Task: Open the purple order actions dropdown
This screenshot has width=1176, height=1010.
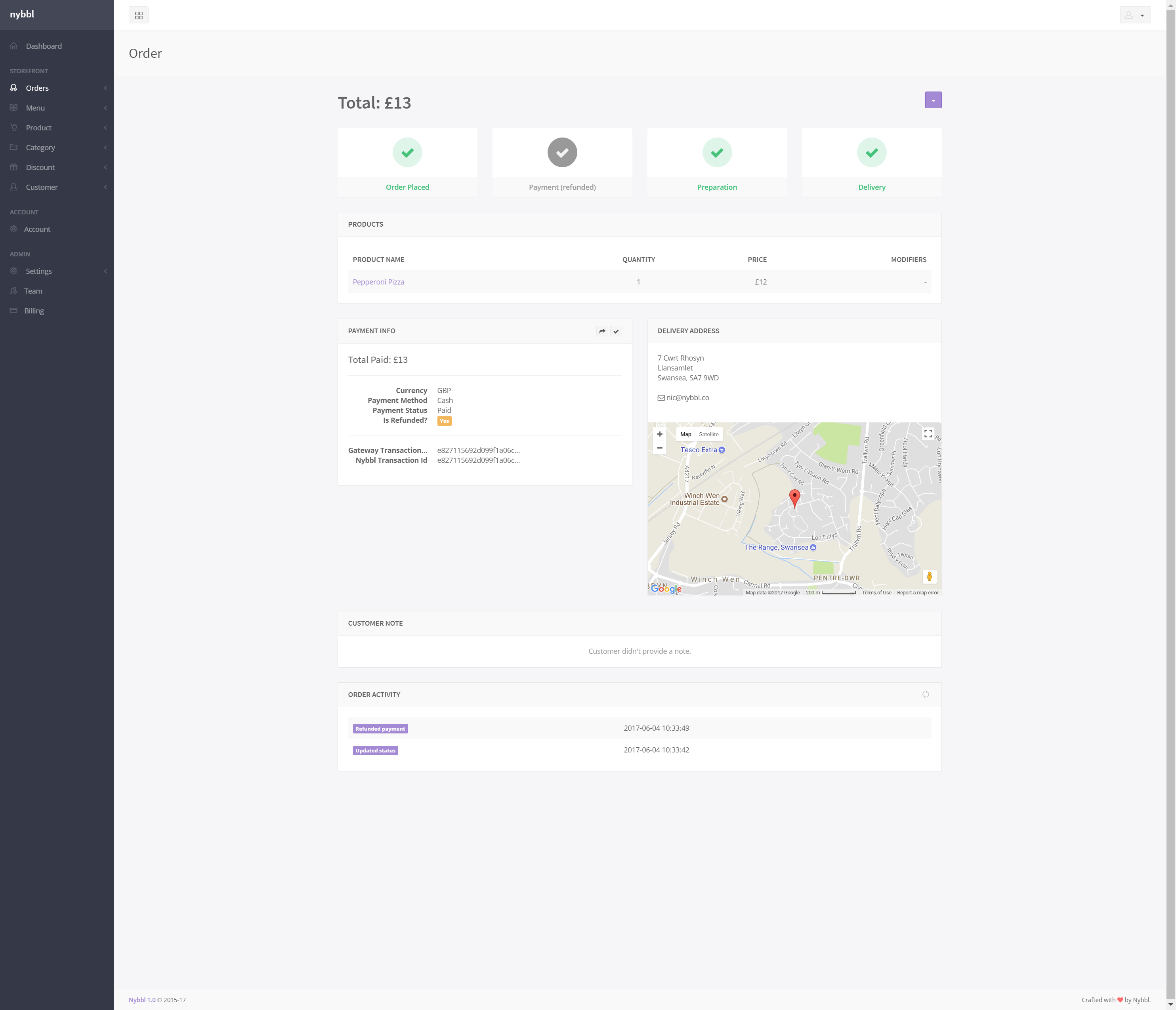Action: 933,100
